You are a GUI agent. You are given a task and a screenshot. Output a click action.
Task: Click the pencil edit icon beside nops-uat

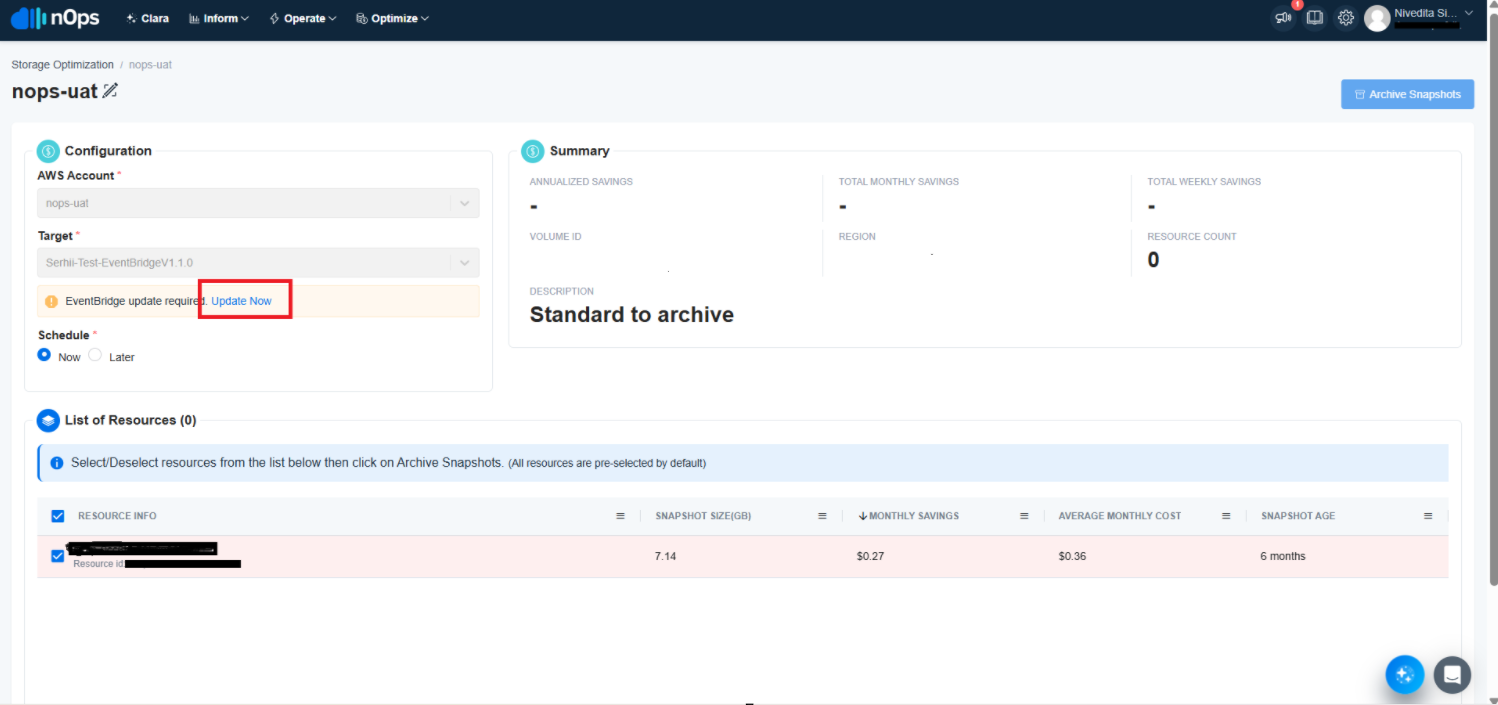point(110,91)
